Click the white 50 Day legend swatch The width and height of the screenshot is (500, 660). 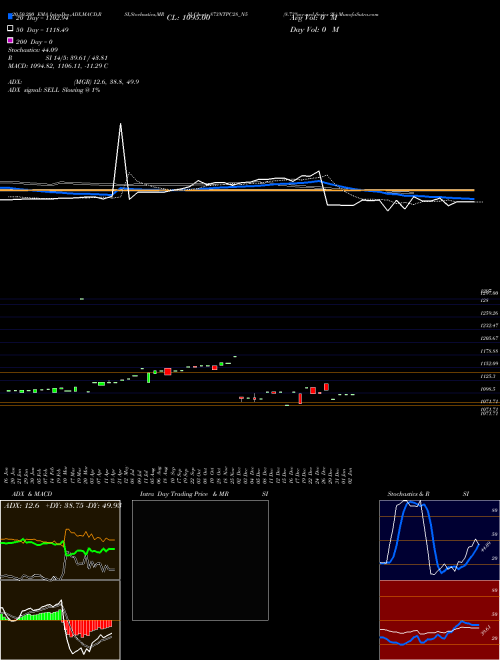[x=11, y=29]
